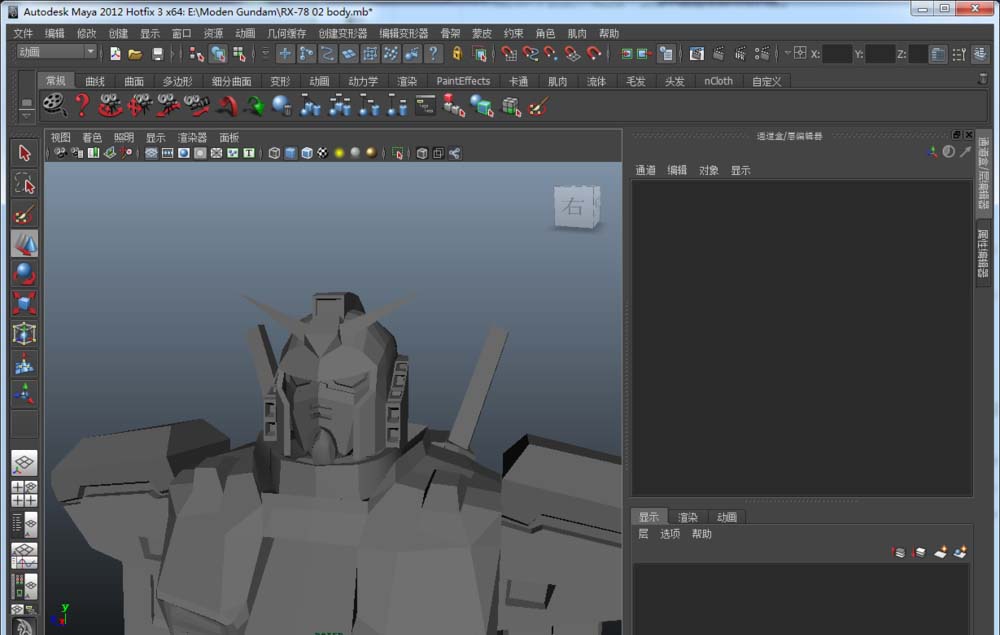The height and width of the screenshot is (635, 1000).
Task: Open the 文件 menu
Action: [23, 33]
